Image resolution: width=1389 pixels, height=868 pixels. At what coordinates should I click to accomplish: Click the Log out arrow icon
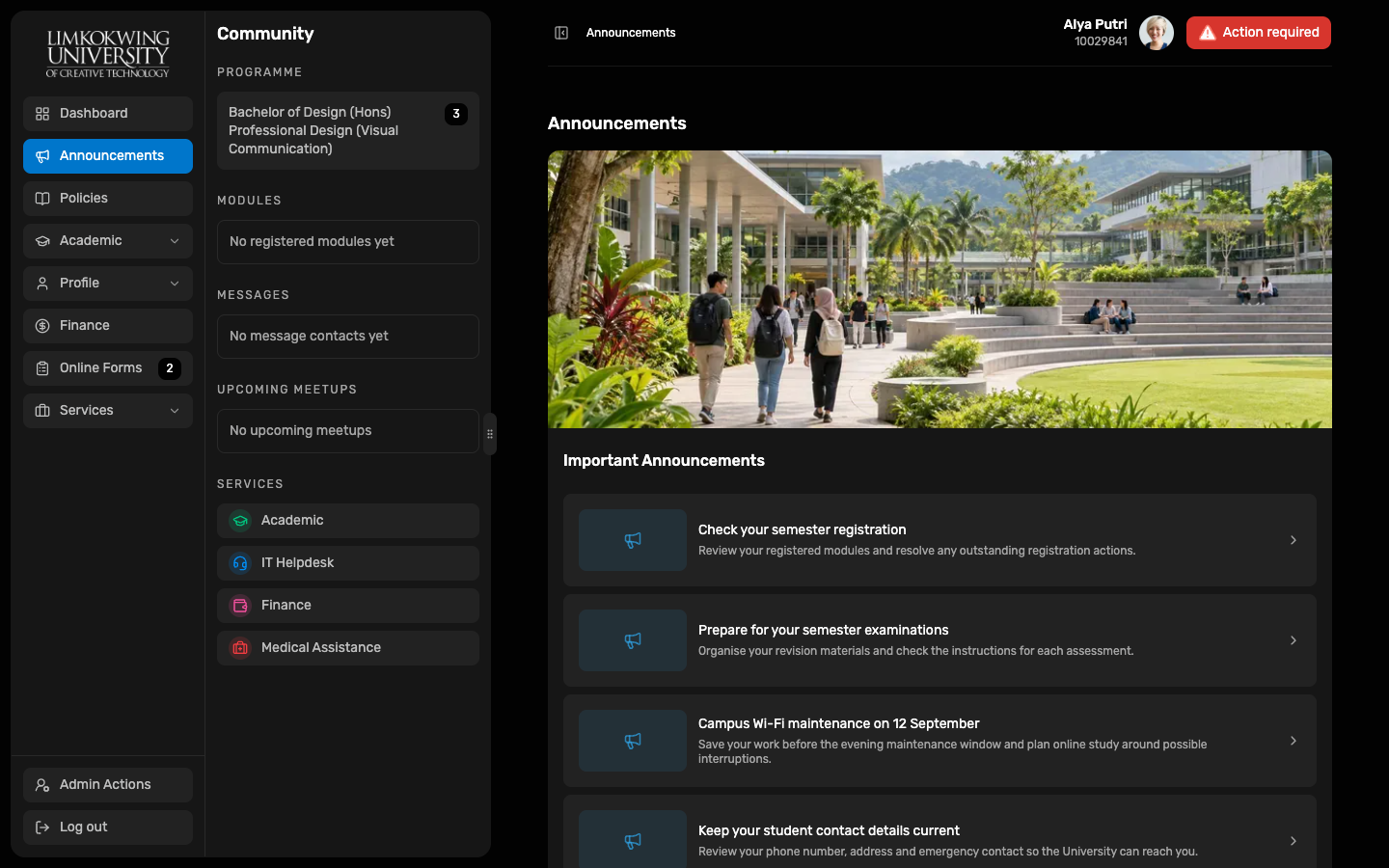pos(42,827)
